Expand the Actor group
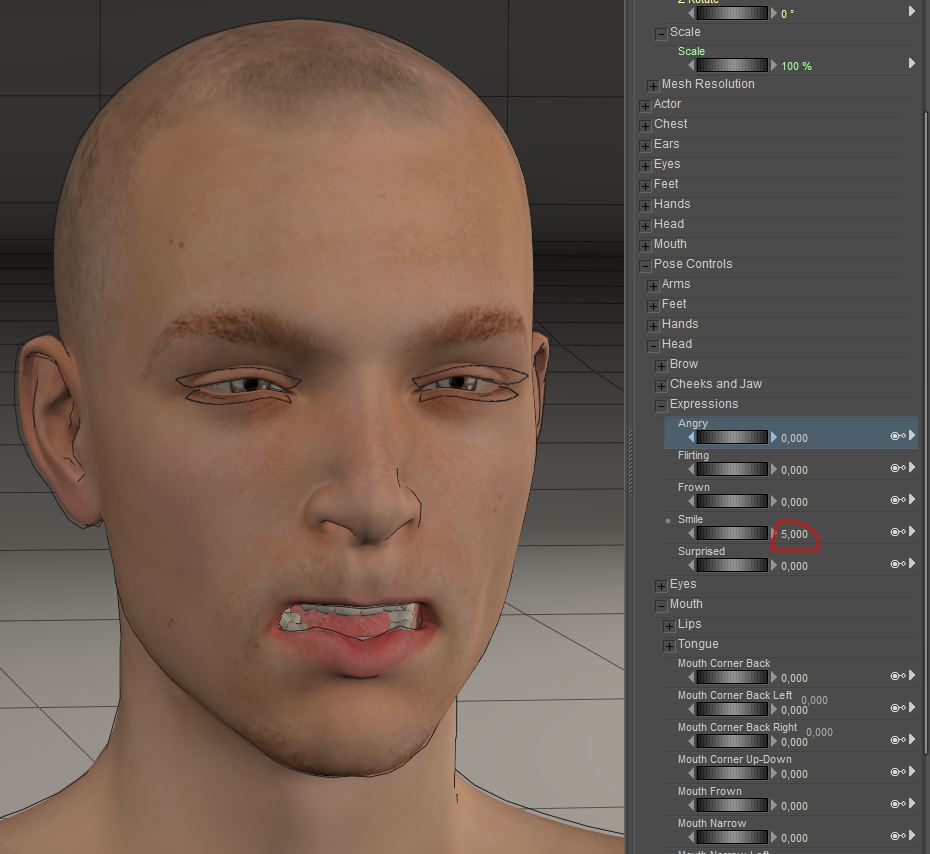The width and height of the screenshot is (930, 854). click(x=645, y=106)
